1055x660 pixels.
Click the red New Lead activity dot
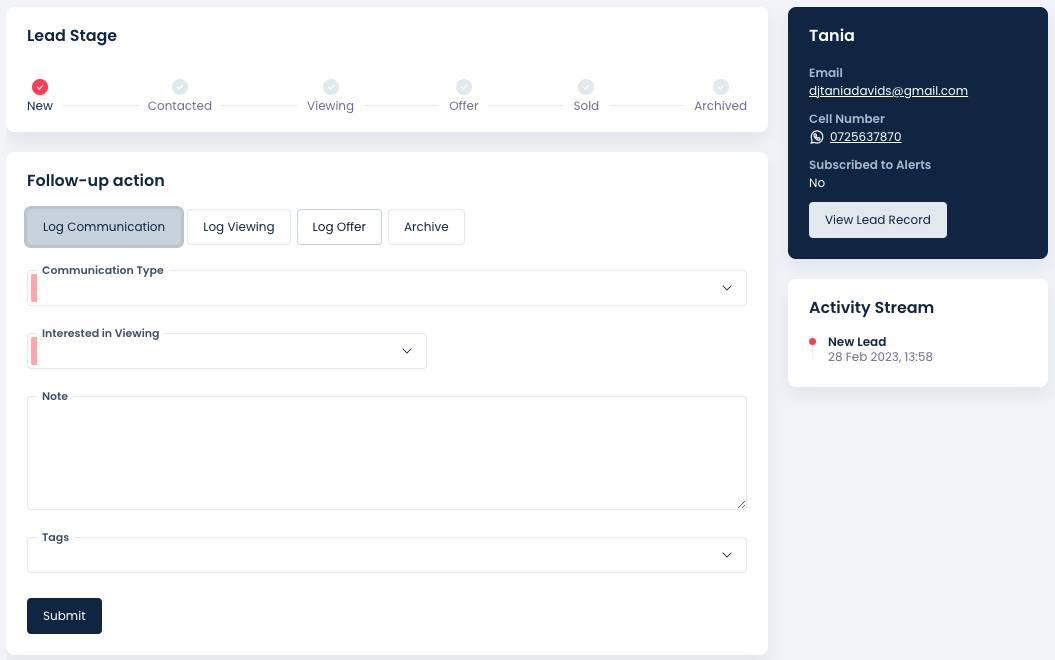[x=813, y=342]
